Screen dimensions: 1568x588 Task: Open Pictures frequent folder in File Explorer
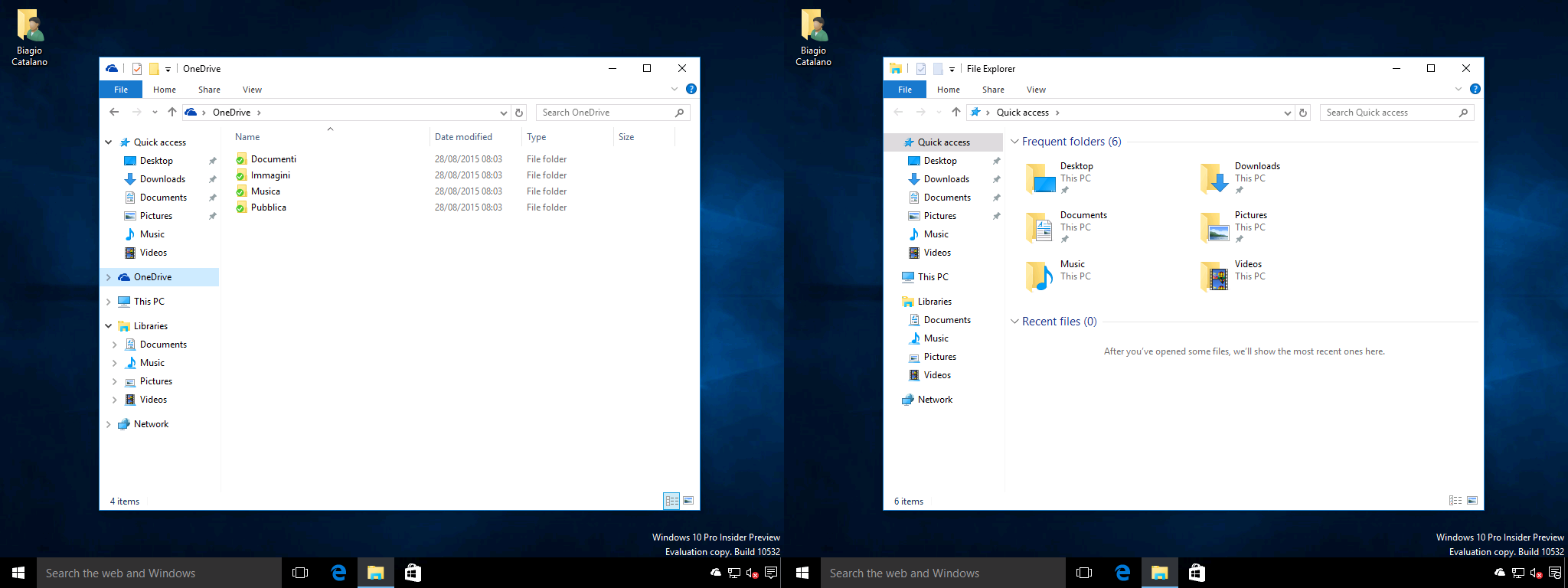pyautogui.click(x=1233, y=227)
